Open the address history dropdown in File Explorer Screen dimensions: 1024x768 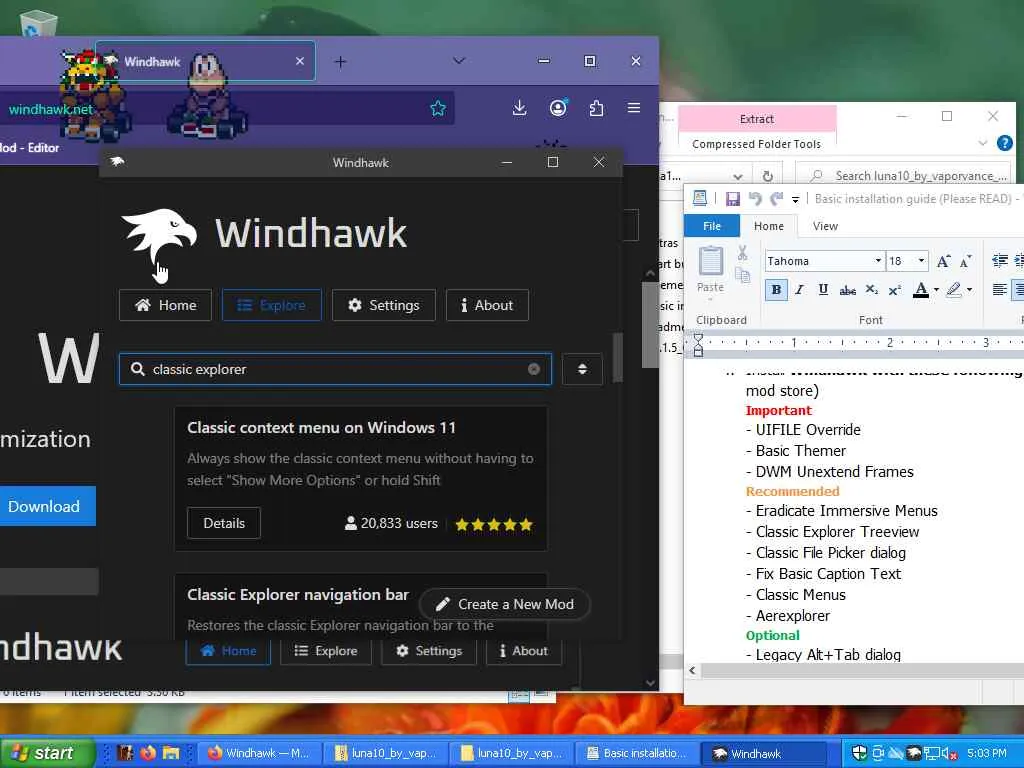point(737,176)
